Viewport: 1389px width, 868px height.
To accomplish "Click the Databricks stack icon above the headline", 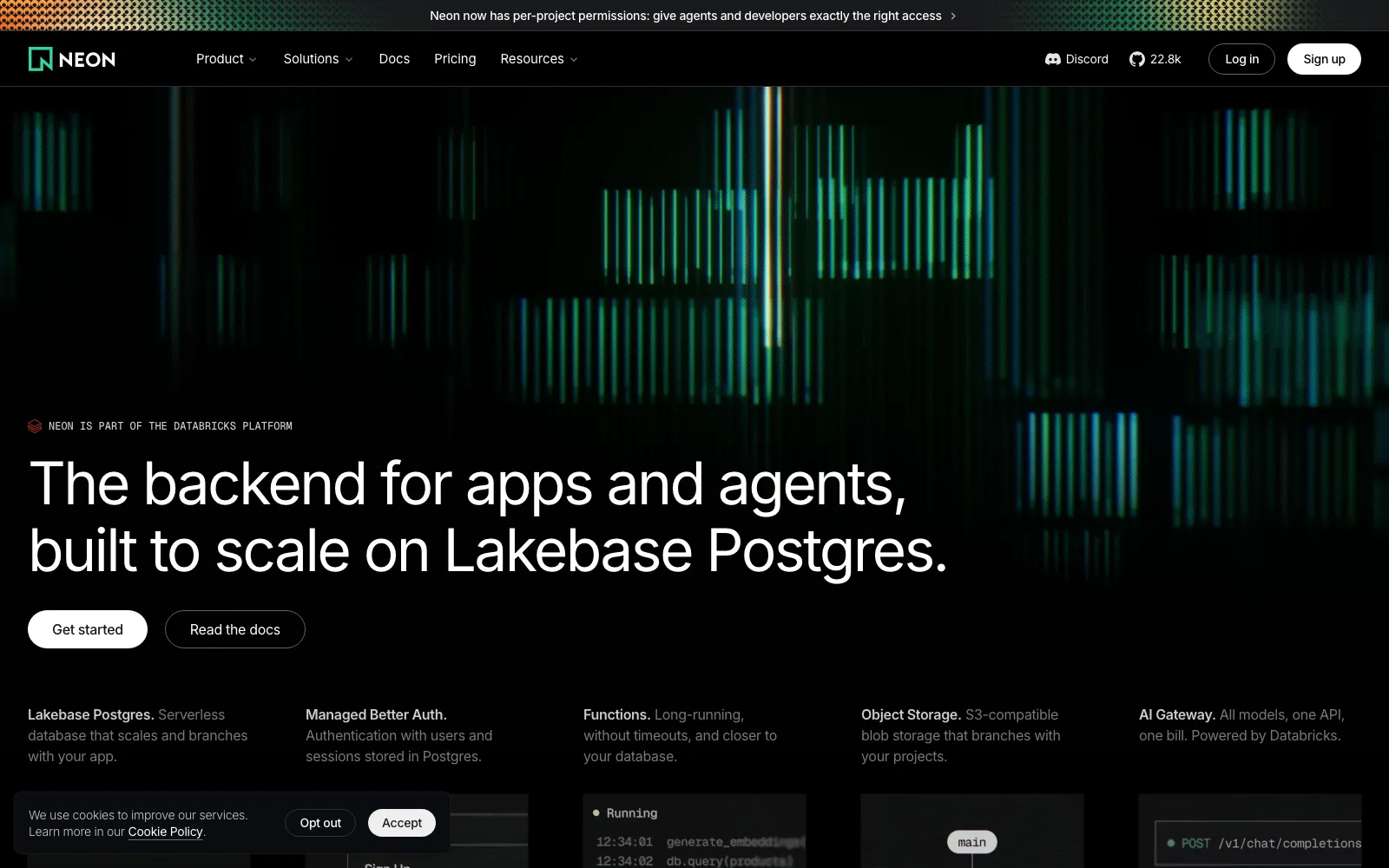I will pos(35,426).
